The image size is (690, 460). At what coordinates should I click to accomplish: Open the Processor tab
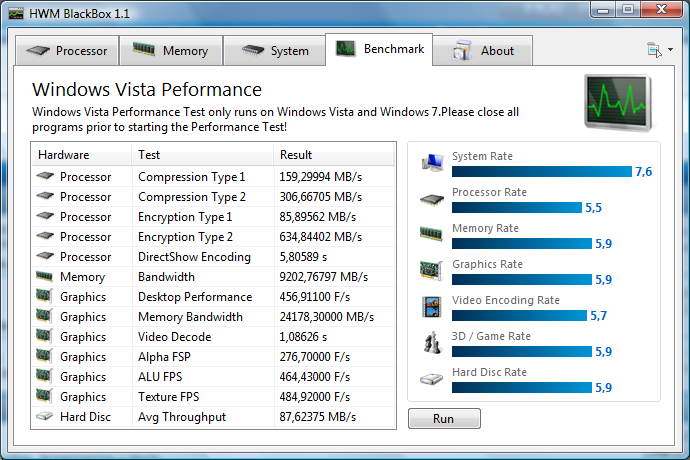pyautogui.click(x=67, y=51)
